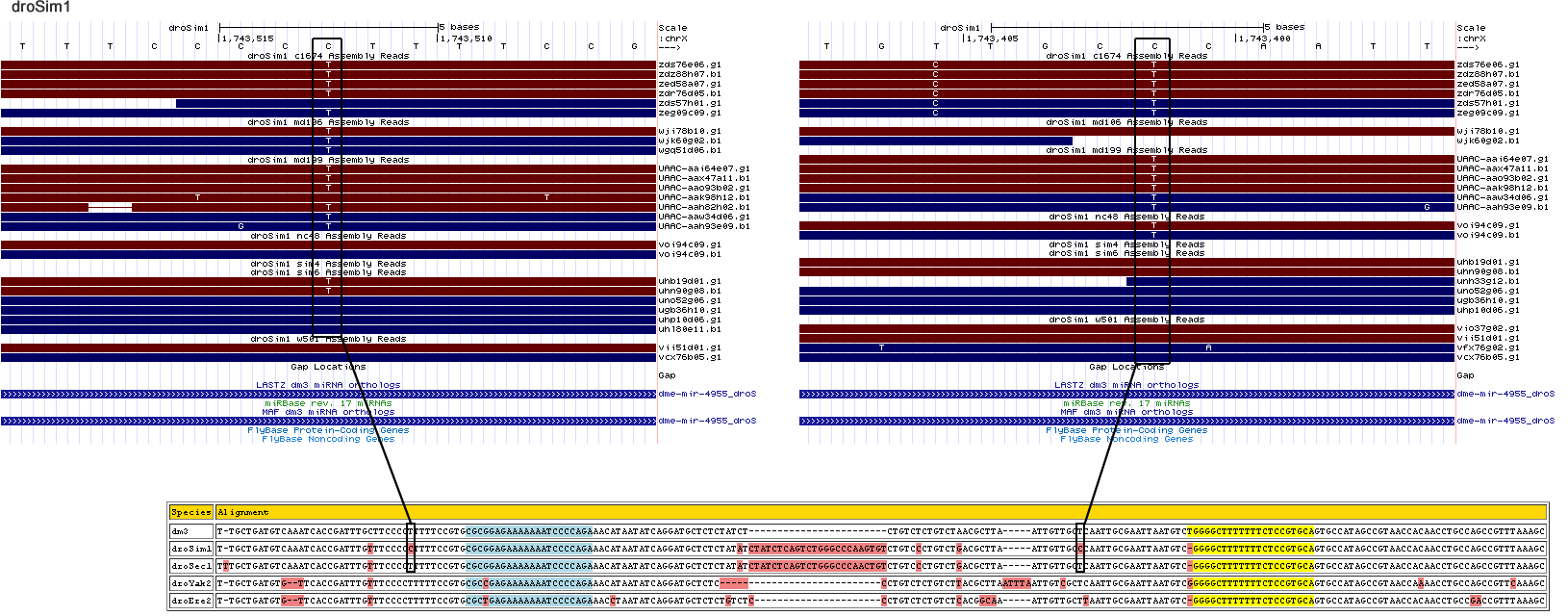Click read label uhl80e11.b1

689,329
